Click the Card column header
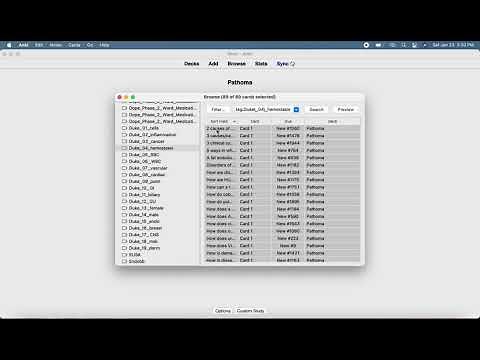The height and width of the screenshot is (360, 480). tap(255, 121)
